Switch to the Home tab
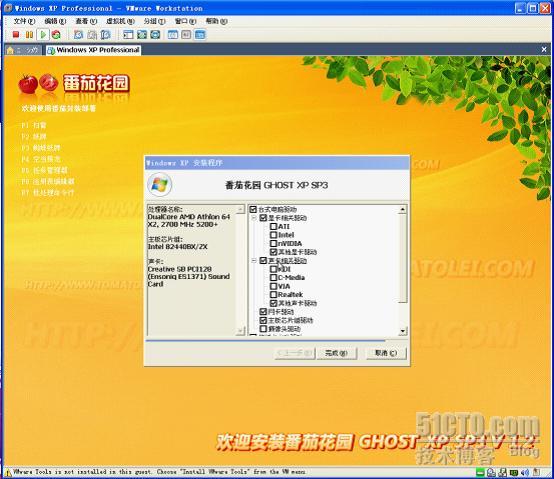This screenshot has height=479, width=554. pos(22,50)
